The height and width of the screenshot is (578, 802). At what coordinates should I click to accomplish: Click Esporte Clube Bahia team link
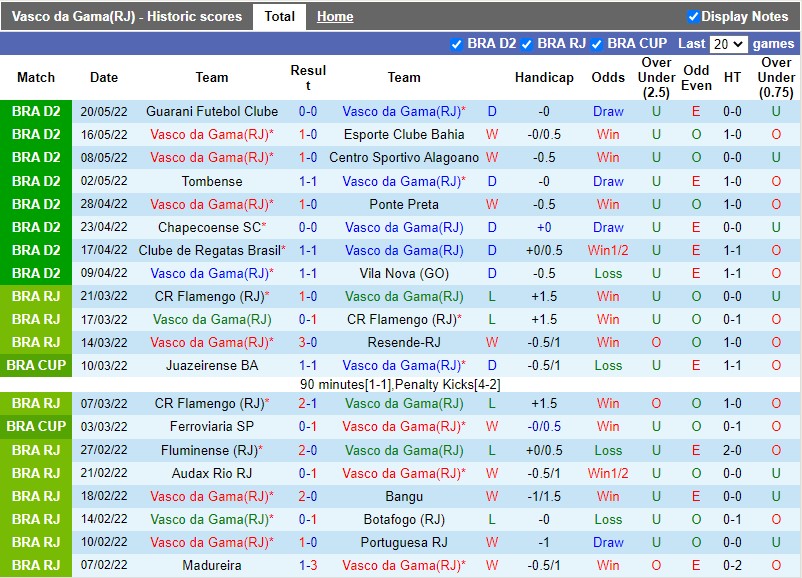tap(404, 134)
